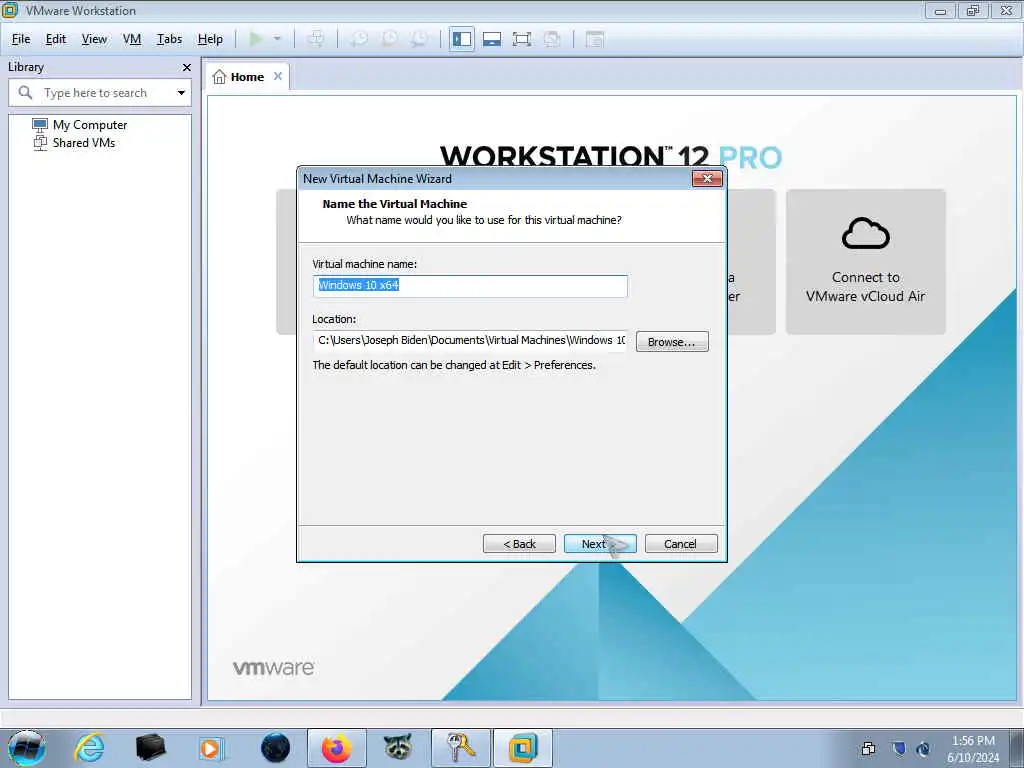The image size is (1024, 768).
Task: Click the vCloud Air cloud icon
Action: [865, 234]
